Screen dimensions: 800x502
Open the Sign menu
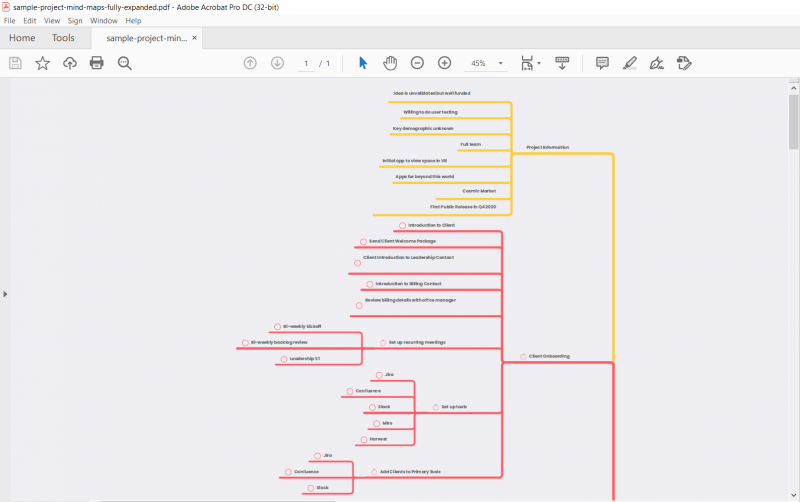75,21
